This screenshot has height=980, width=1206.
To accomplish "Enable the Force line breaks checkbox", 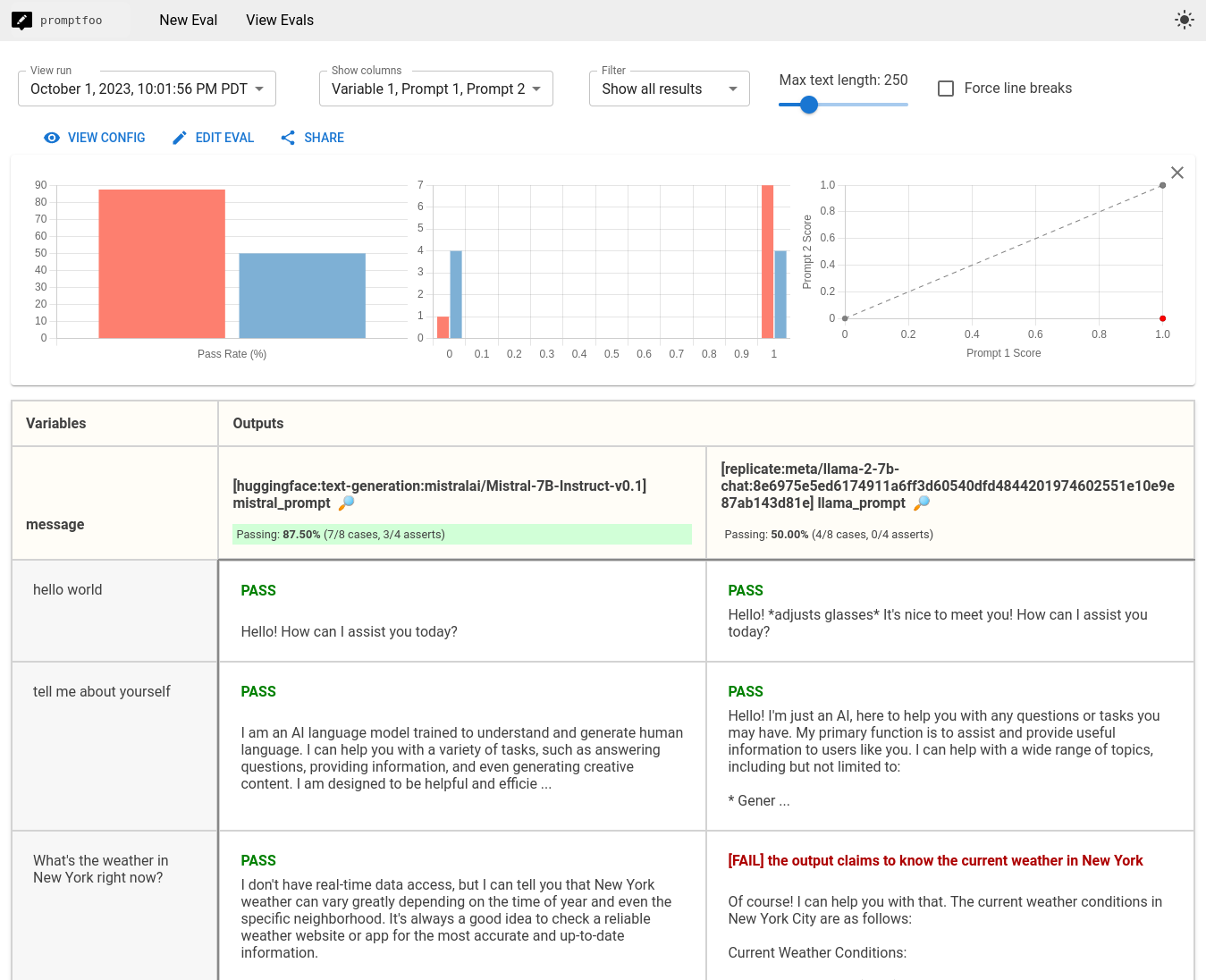I will pyautogui.click(x=946, y=89).
